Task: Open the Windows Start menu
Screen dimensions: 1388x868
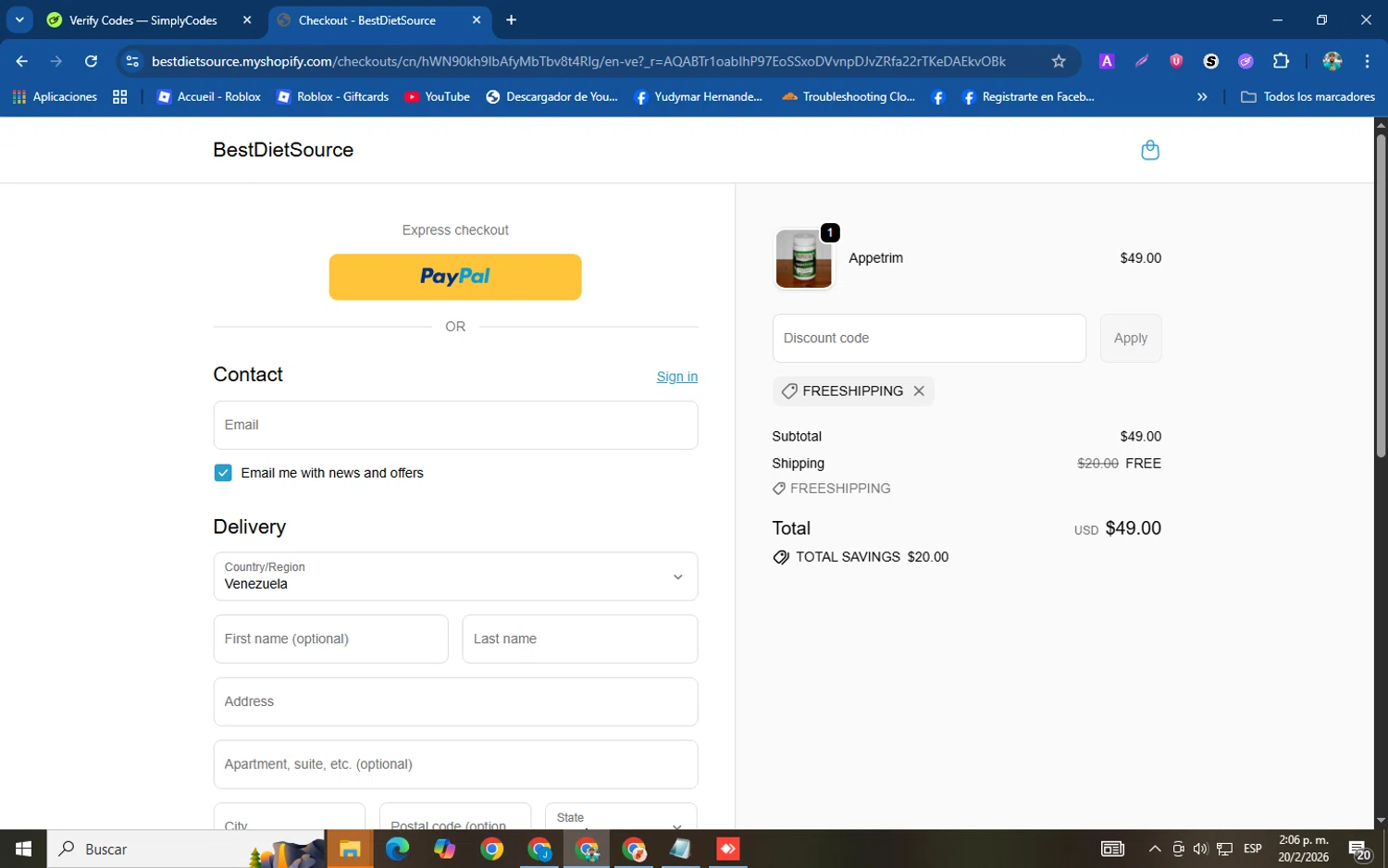Action: click(x=23, y=849)
